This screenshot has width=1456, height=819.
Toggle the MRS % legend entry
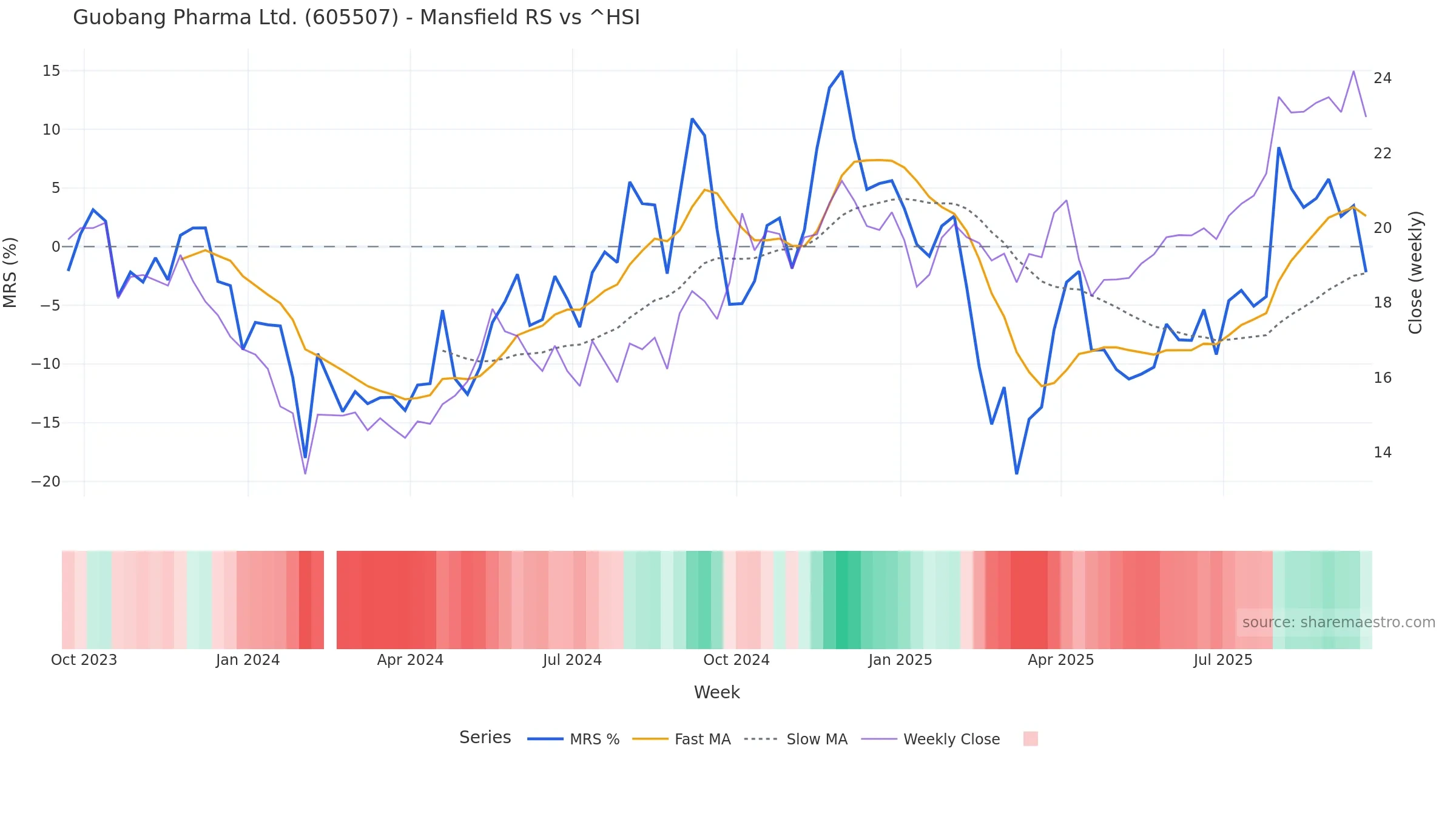(x=574, y=739)
